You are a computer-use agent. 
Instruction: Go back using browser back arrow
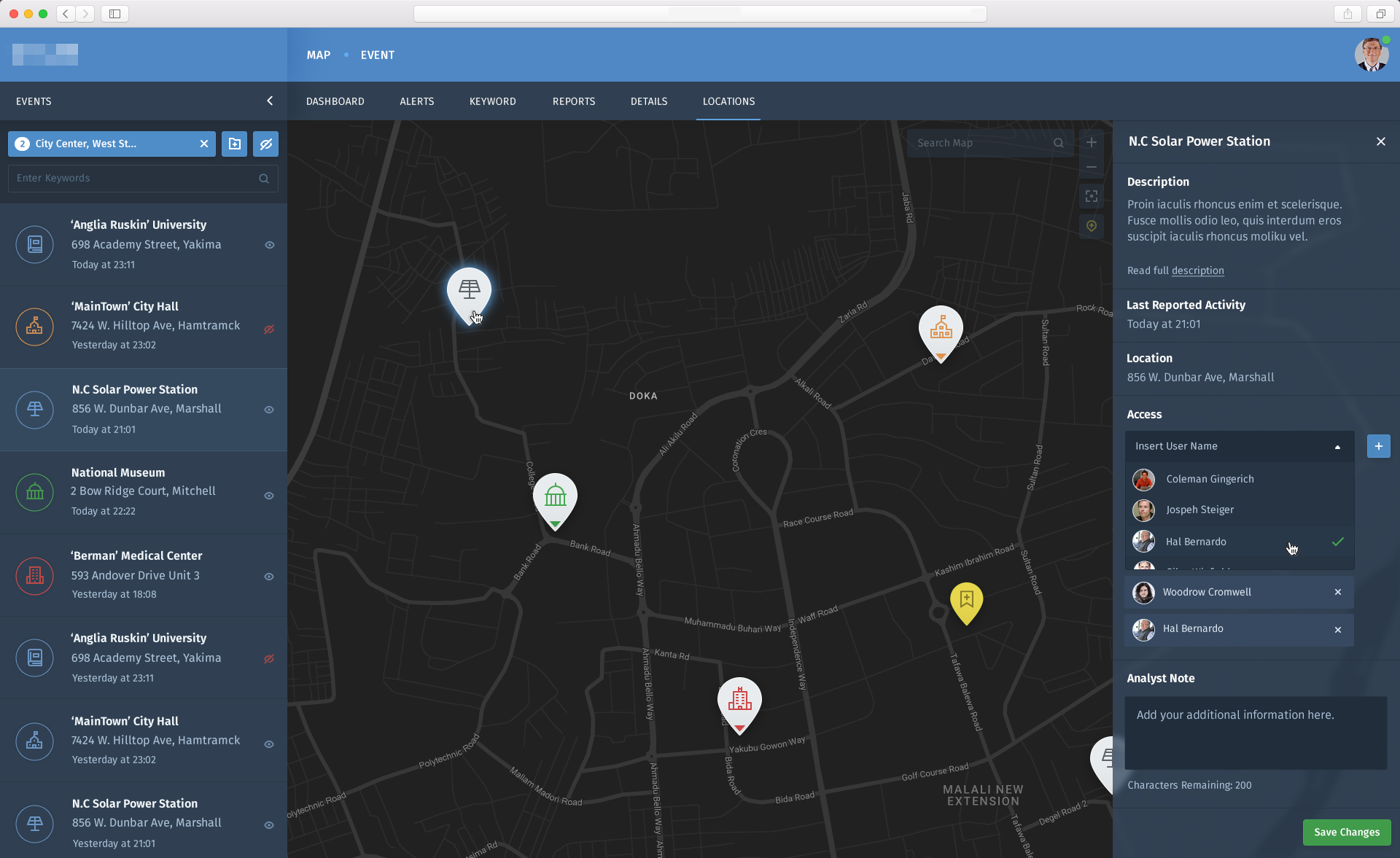(66, 14)
